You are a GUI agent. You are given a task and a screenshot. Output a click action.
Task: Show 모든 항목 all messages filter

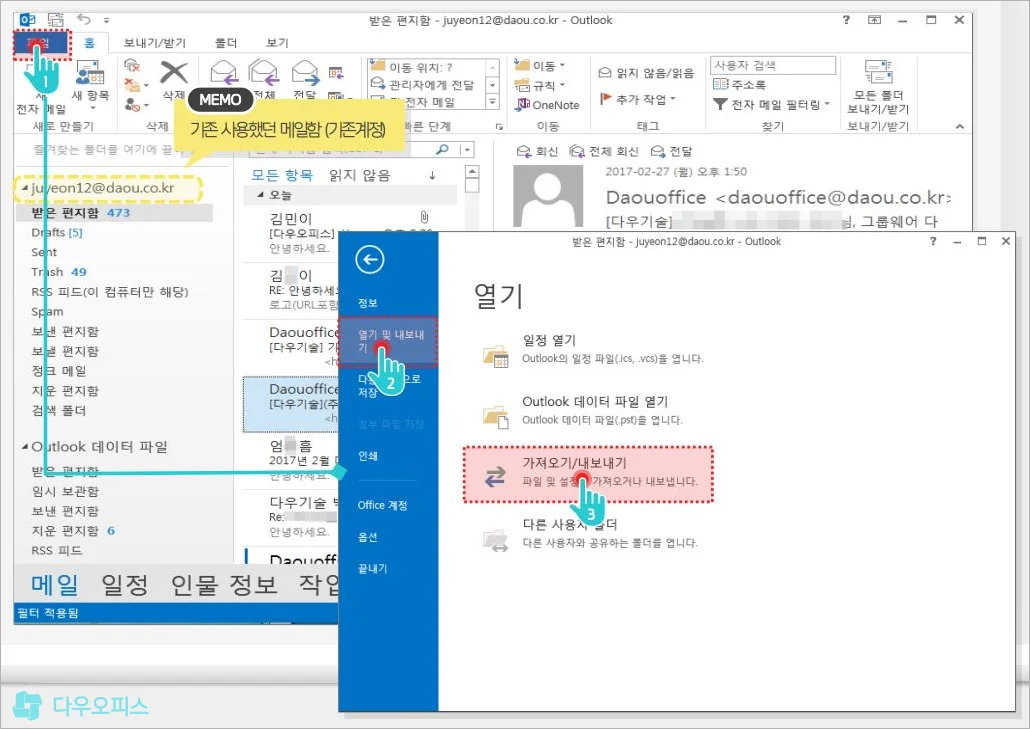[x=282, y=175]
